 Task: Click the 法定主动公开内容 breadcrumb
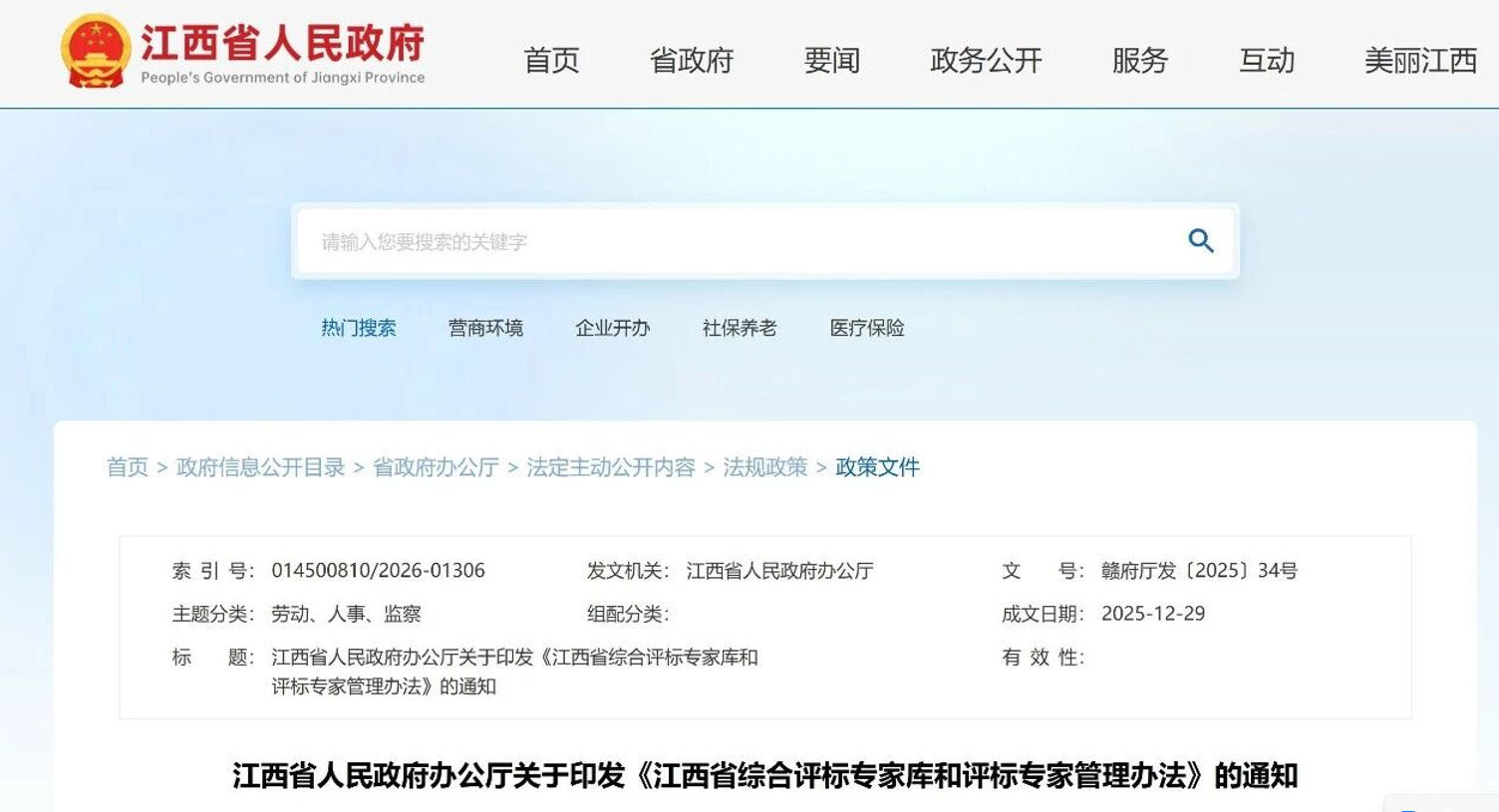610,467
